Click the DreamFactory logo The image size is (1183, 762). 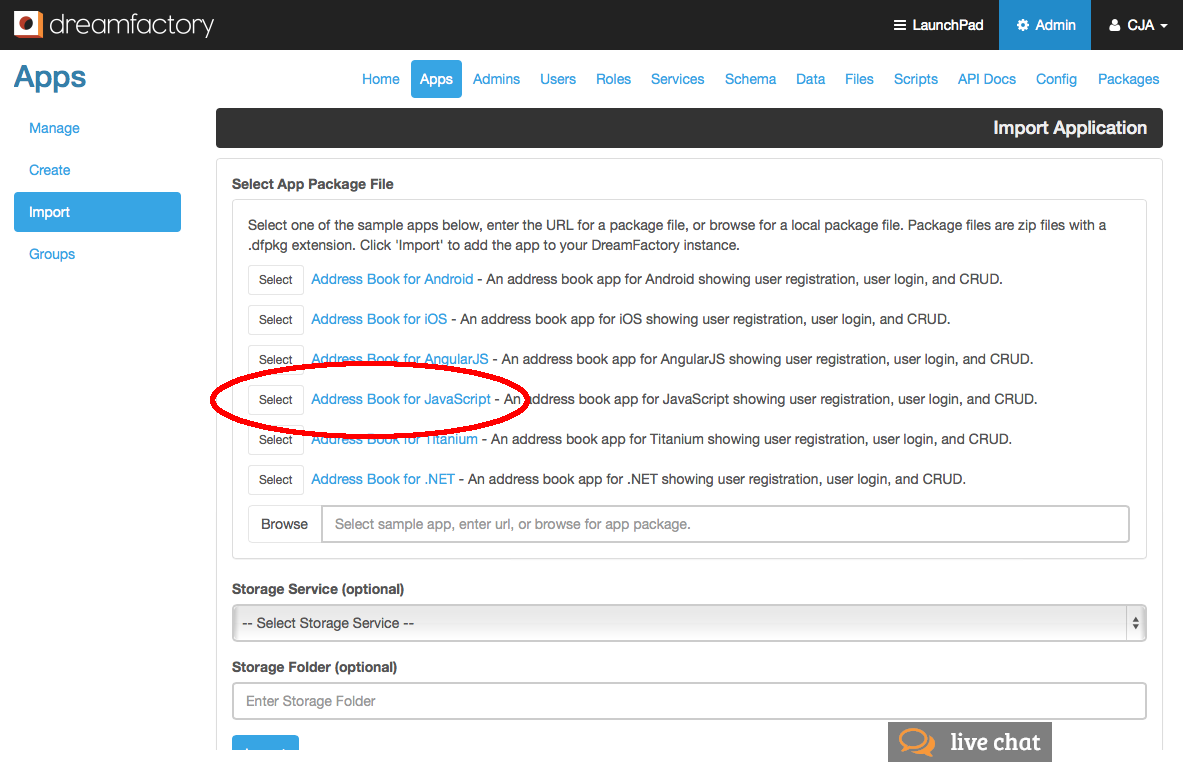tap(113, 24)
